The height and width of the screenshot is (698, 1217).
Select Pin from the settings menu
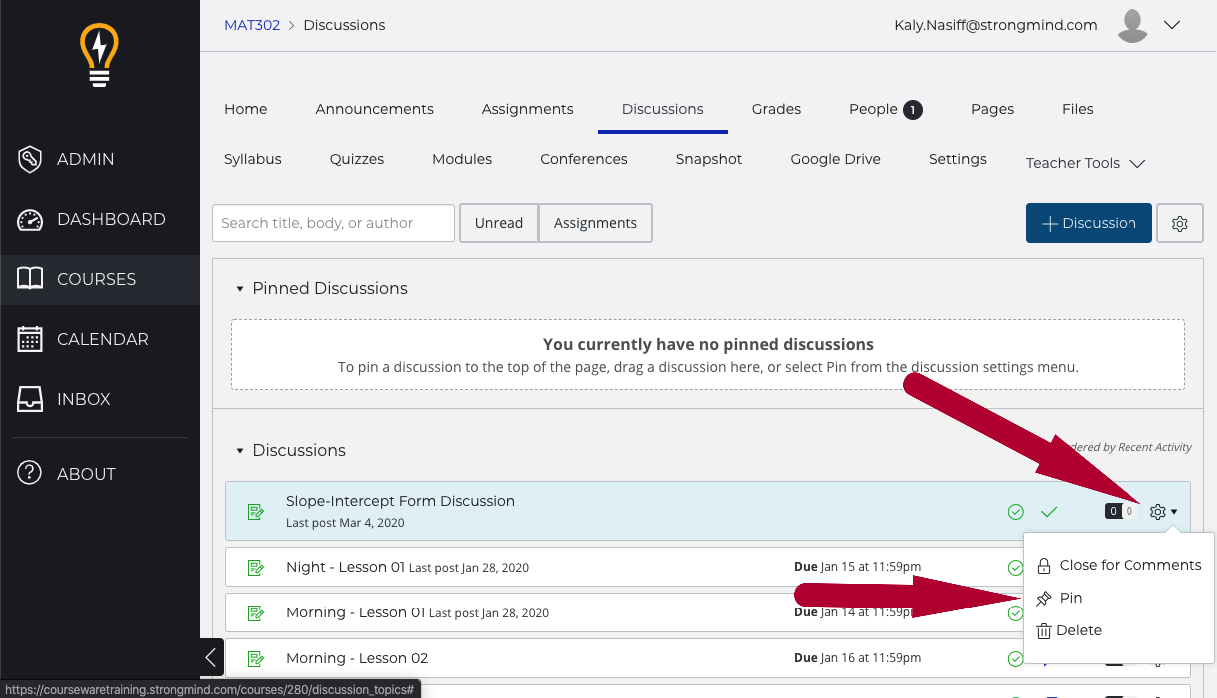point(1070,598)
